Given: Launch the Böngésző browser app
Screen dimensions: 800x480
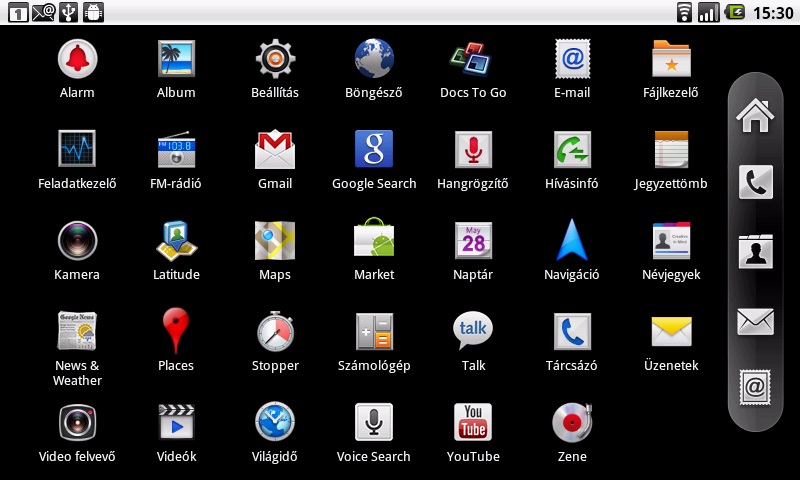Looking at the screenshot, I should point(373,60).
